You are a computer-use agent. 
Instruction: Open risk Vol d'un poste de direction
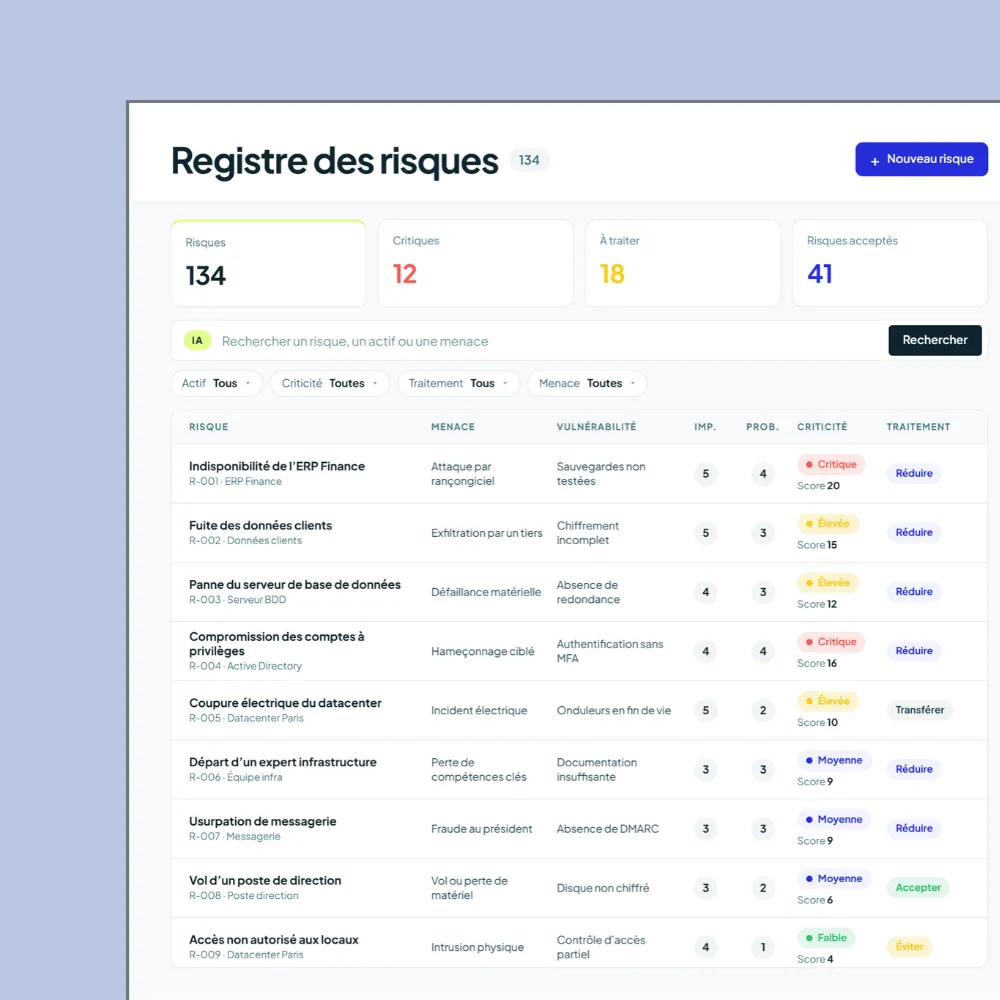[x=265, y=881]
